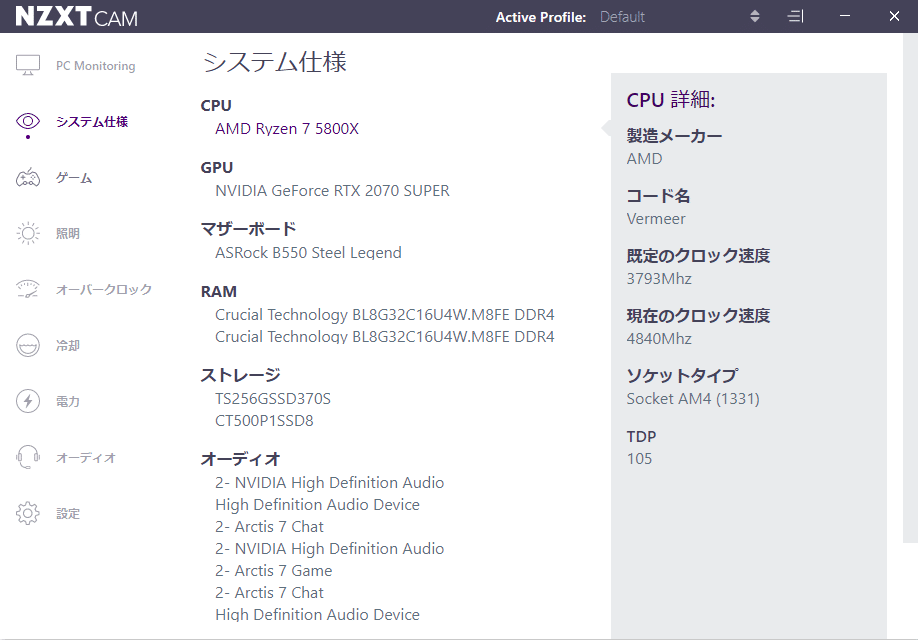Go to the PC Monitoring tab

95,66
